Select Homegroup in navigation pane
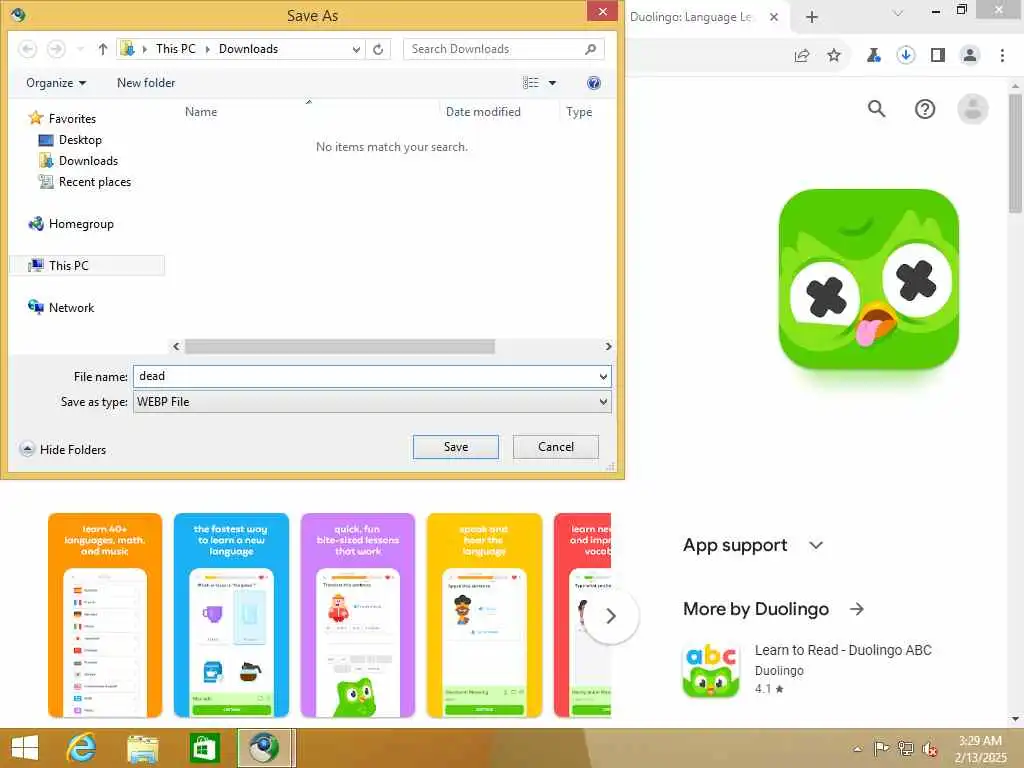Image resolution: width=1024 pixels, height=768 pixels. pos(81,224)
